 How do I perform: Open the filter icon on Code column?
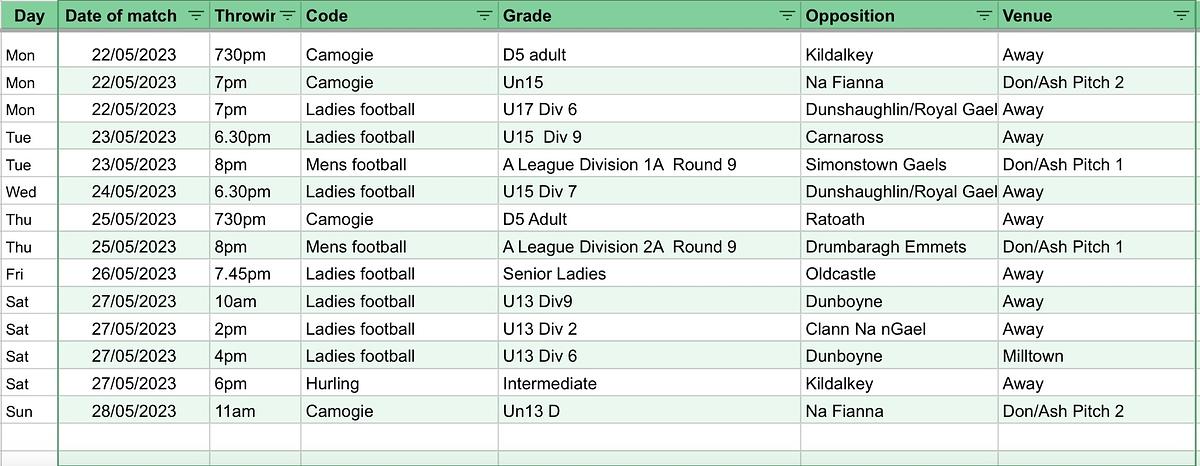(x=485, y=16)
